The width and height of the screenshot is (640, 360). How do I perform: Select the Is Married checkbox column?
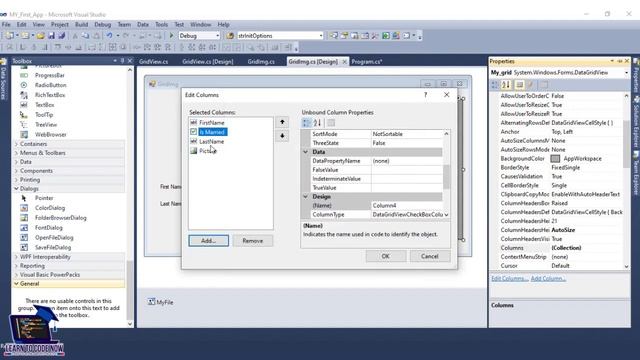click(212, 132)
